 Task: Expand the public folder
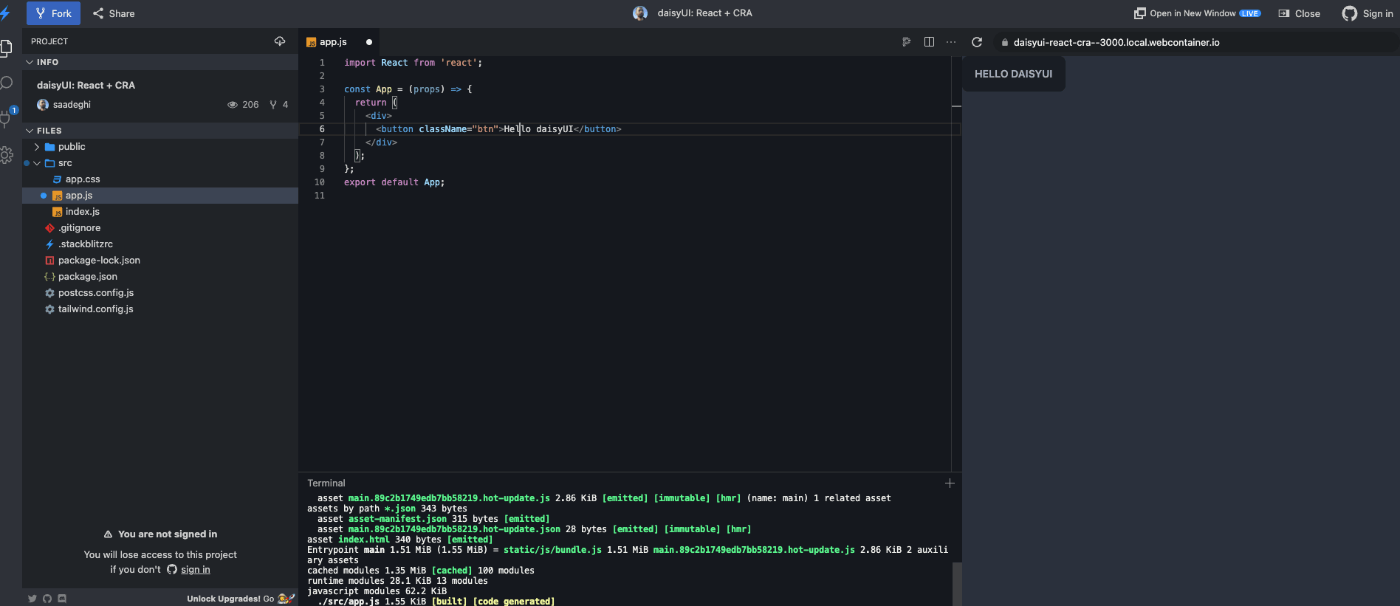160,146
